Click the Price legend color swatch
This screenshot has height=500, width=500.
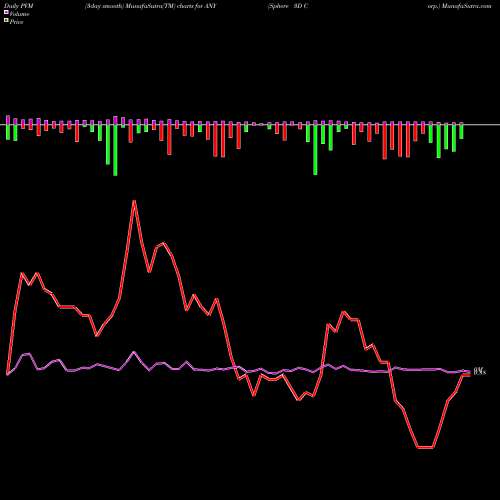point(6,21)
